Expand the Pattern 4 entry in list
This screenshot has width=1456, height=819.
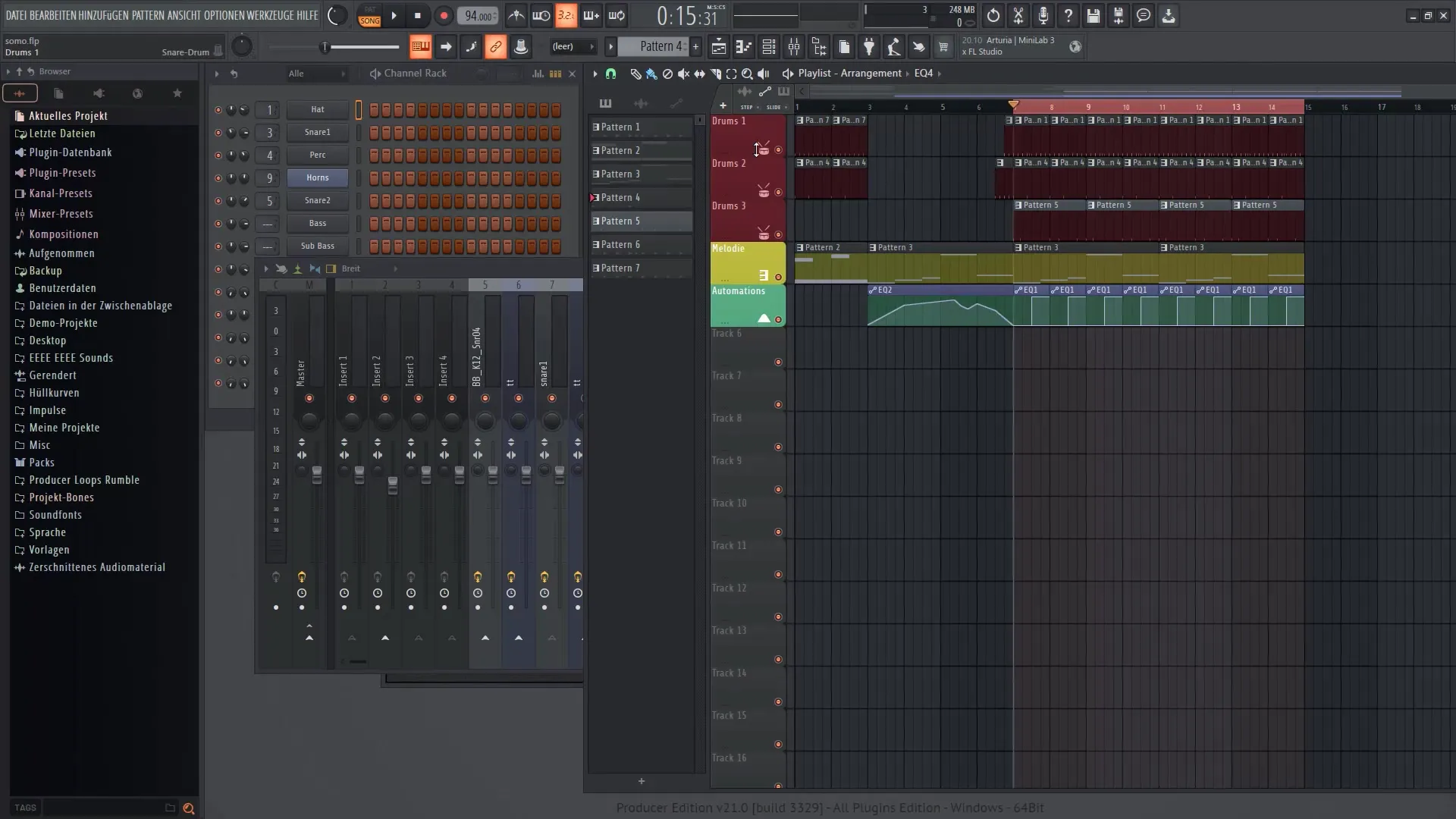[x=591, y=197]
